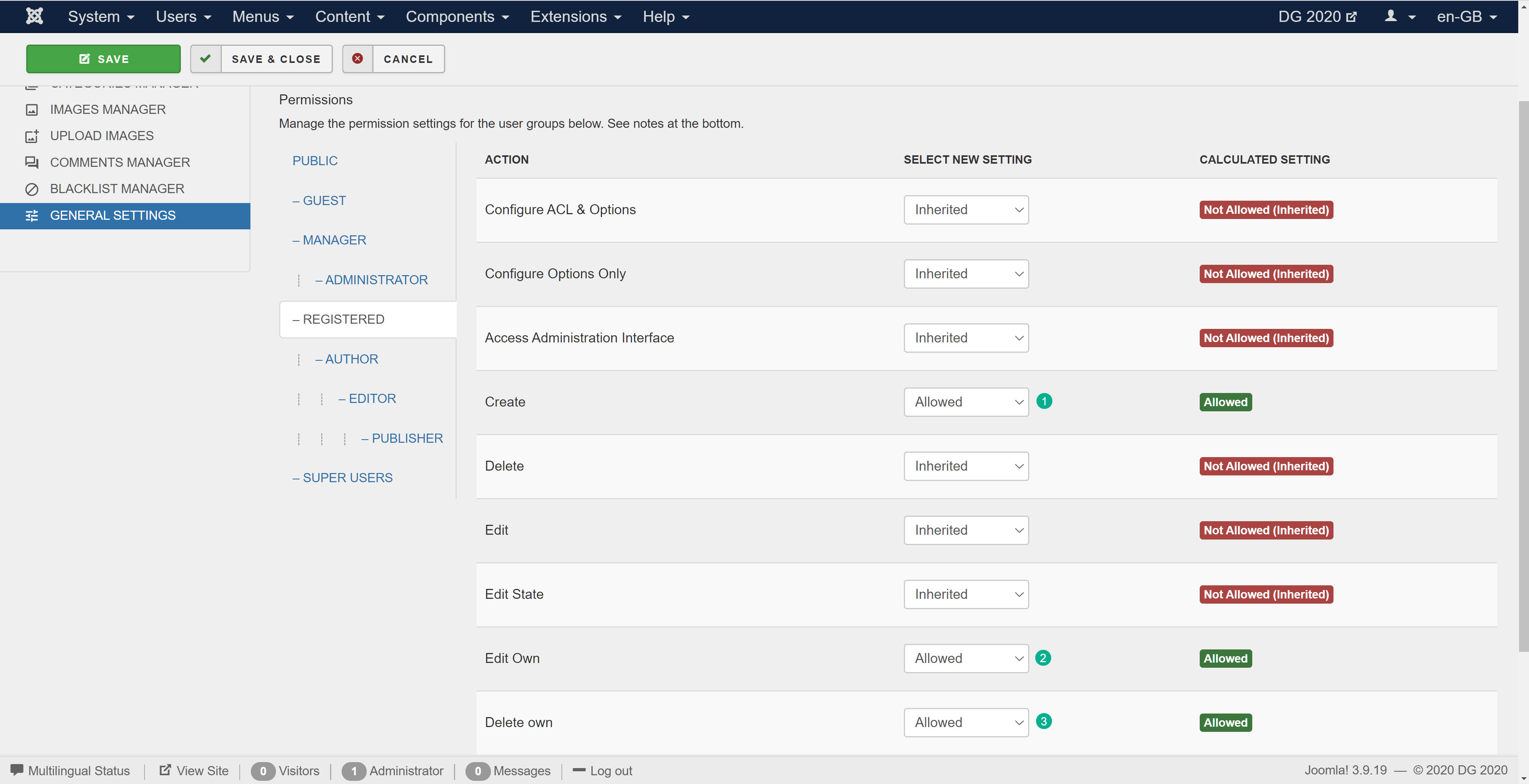The image size is (1529, 784).
Task: Click the Not Allowed (Inherited) badge for Delete
Action: (1266, 466)
